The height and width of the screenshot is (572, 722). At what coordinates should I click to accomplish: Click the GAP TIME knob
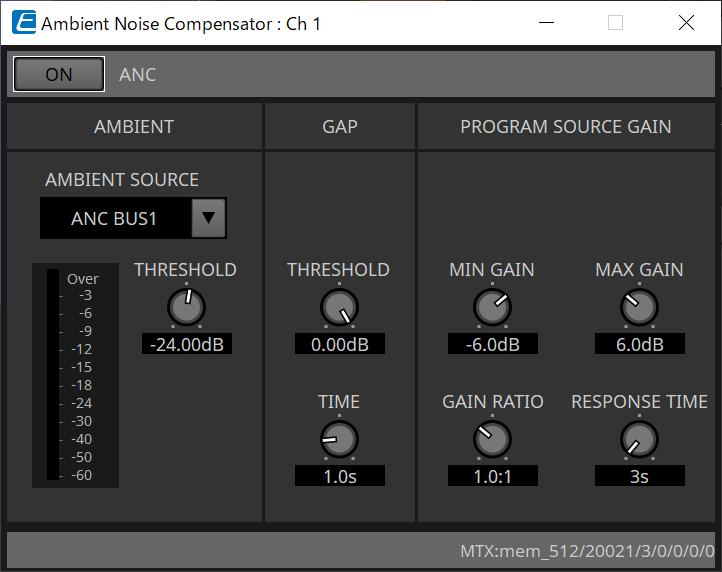(339, 439)
